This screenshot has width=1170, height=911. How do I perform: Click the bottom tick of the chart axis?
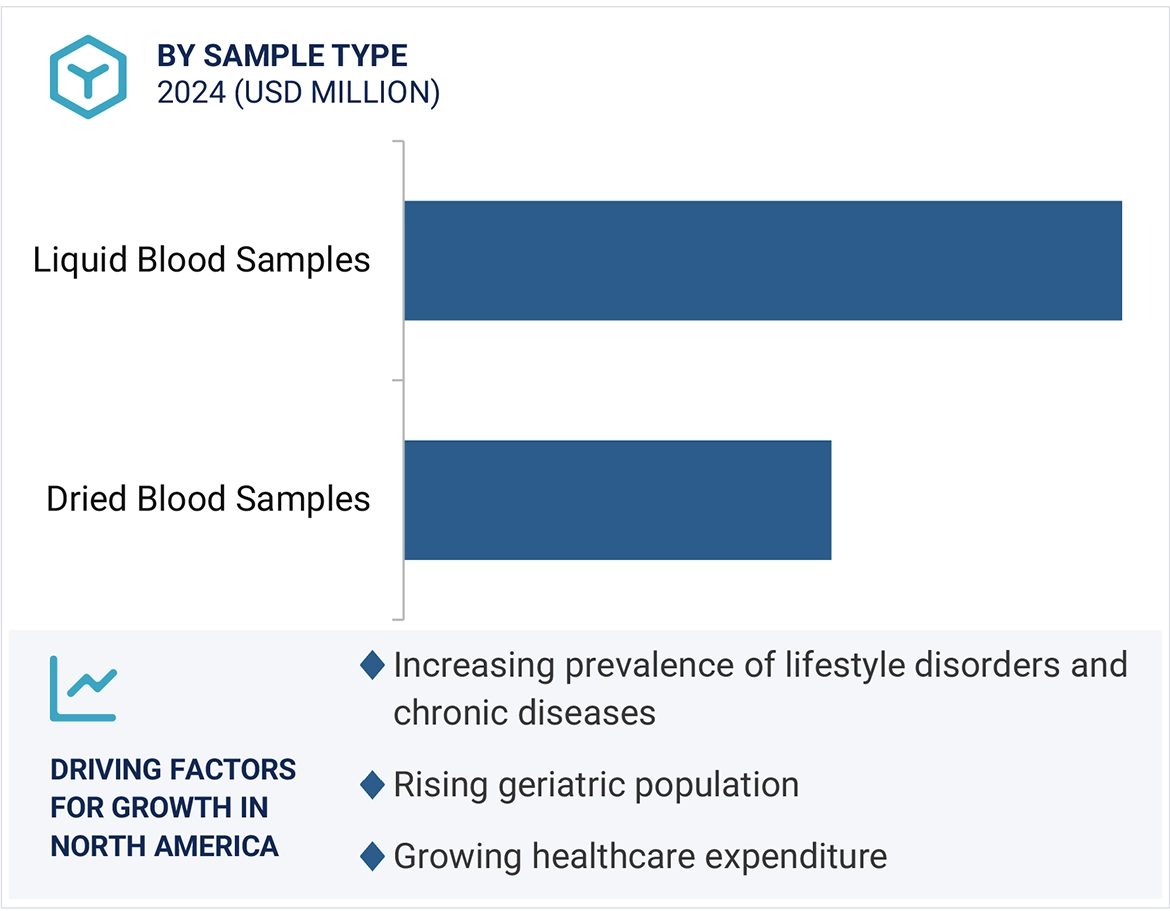click(397, 619)
